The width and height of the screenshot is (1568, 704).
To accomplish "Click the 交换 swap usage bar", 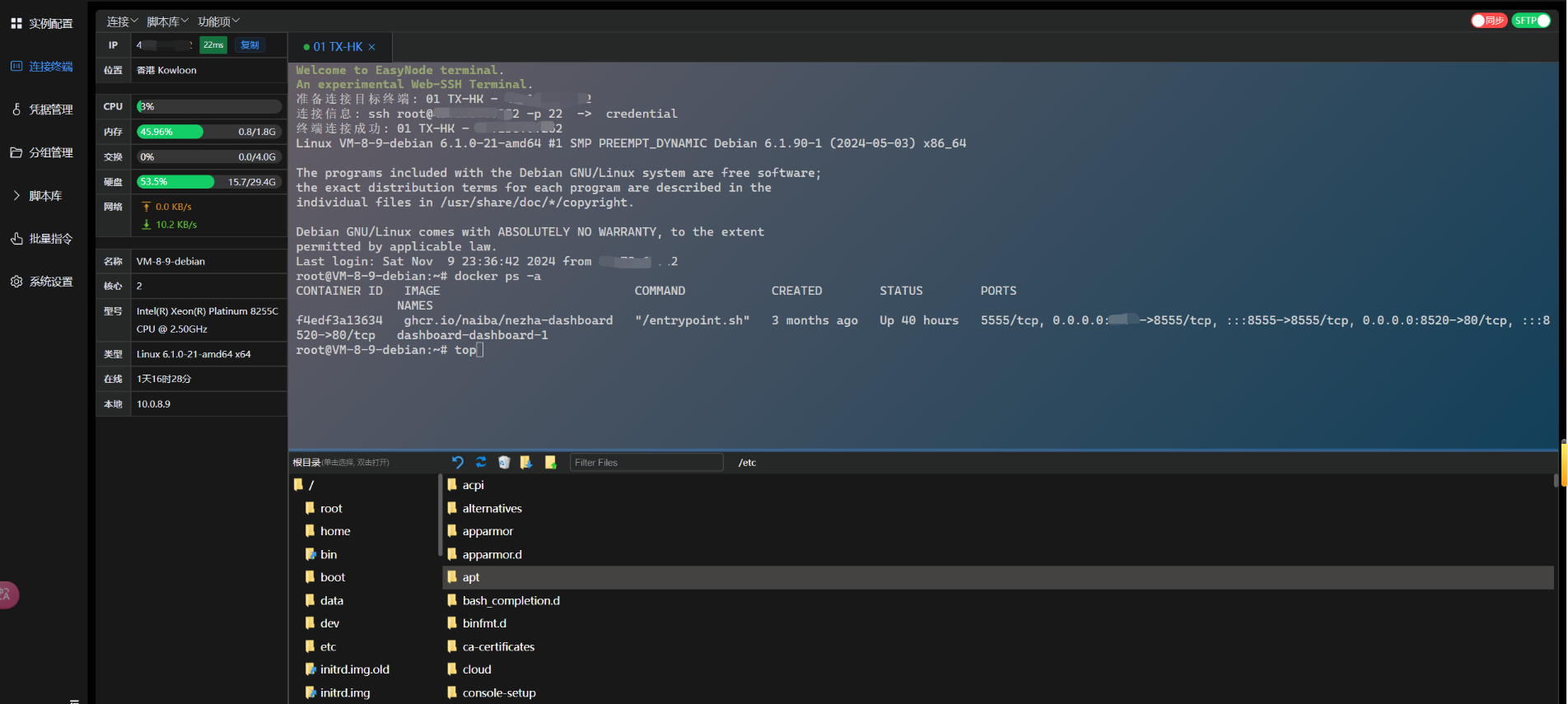I will [209, 156].
